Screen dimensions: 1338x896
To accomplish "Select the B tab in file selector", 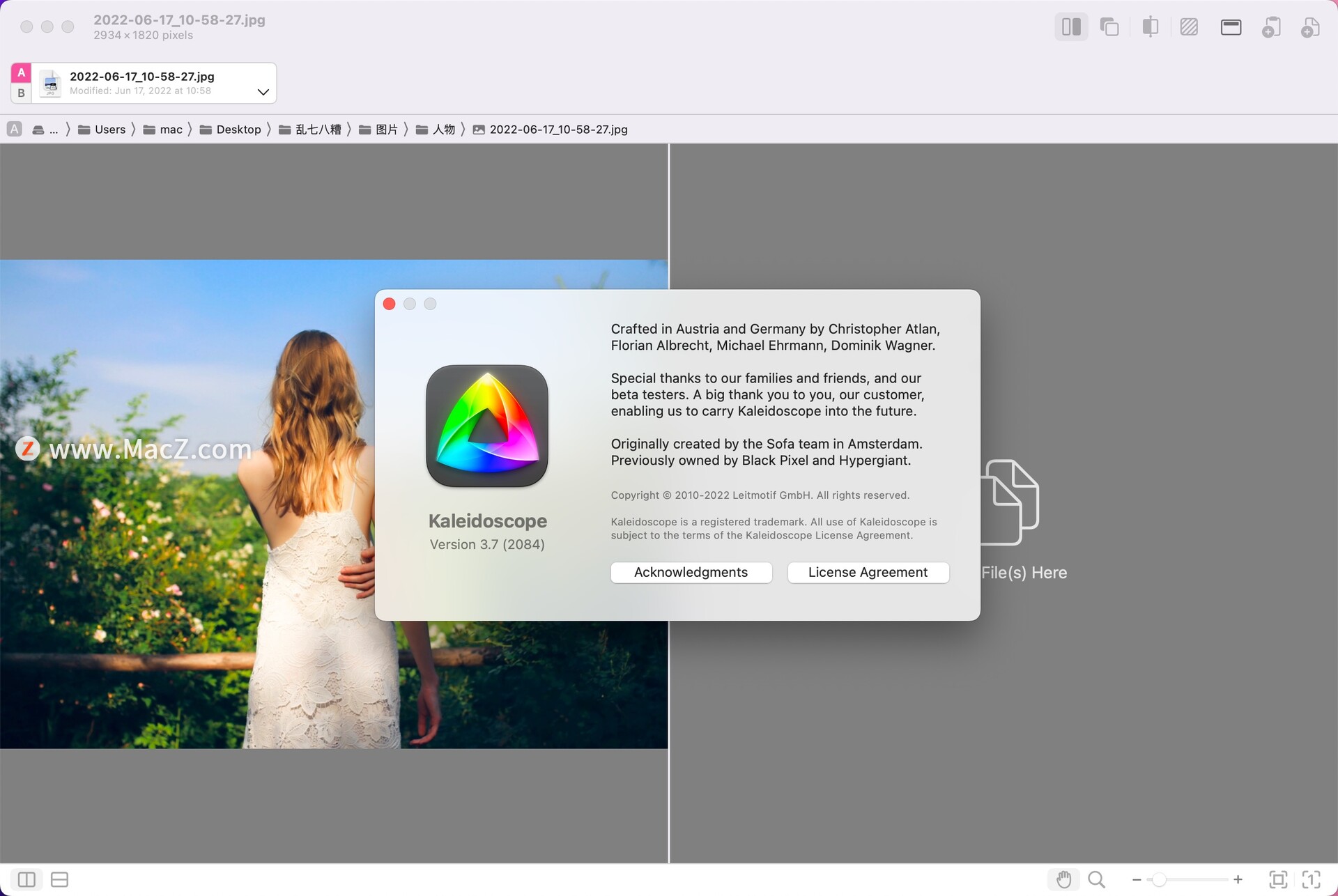I will (21, 93).
